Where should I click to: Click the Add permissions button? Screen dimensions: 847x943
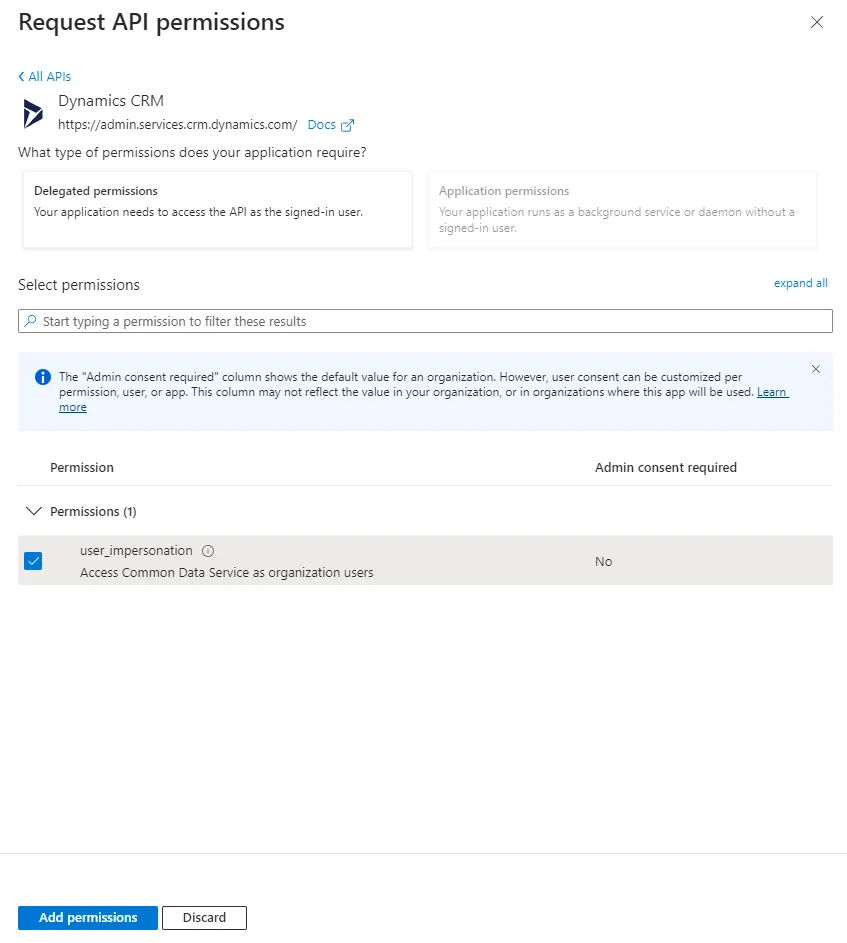tap(88, 918)
